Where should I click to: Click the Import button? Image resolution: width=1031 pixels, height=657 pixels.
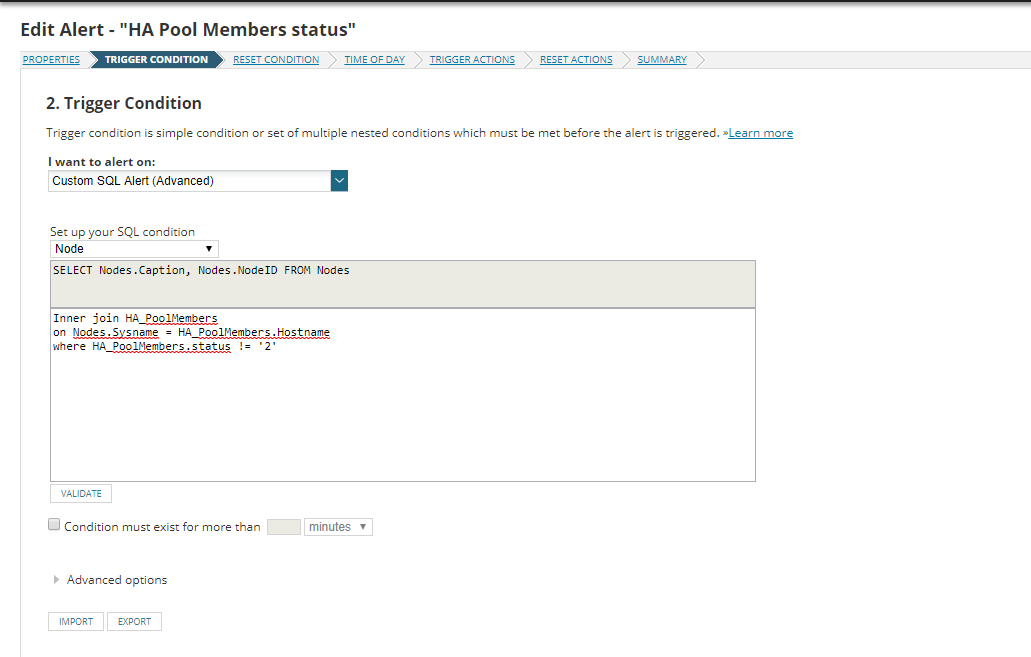[76, 622]
